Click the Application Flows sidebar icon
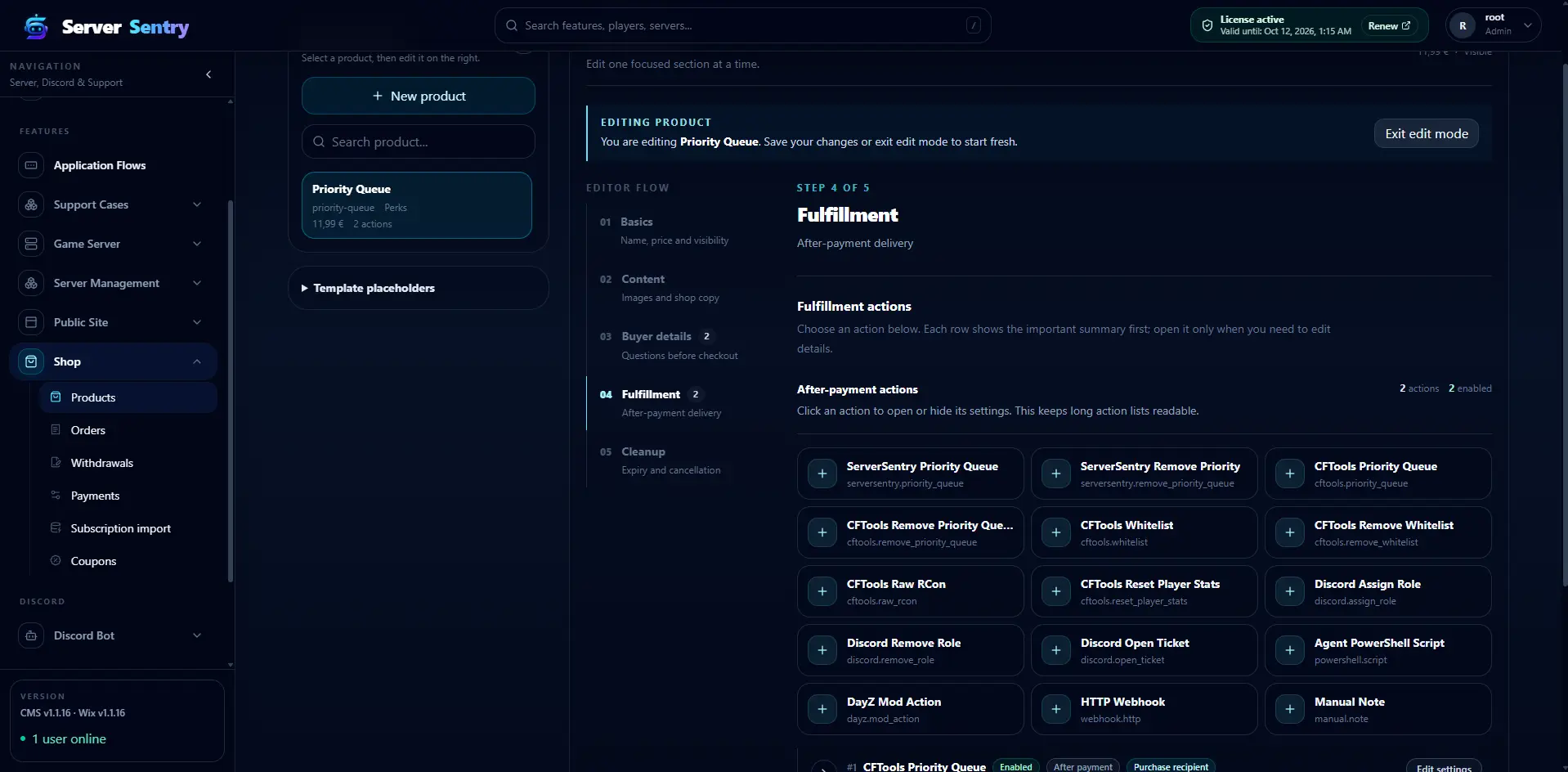Screen dimensions: 1568x772 pos(31,165)
